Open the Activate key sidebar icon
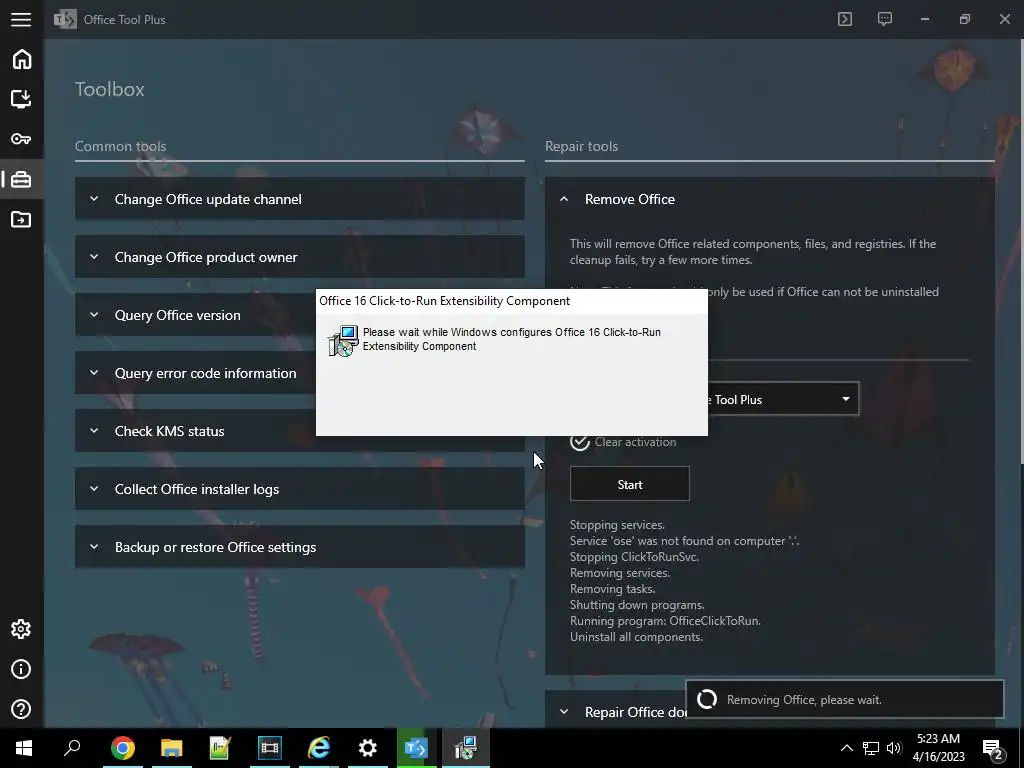 click(x=21, y=139)
